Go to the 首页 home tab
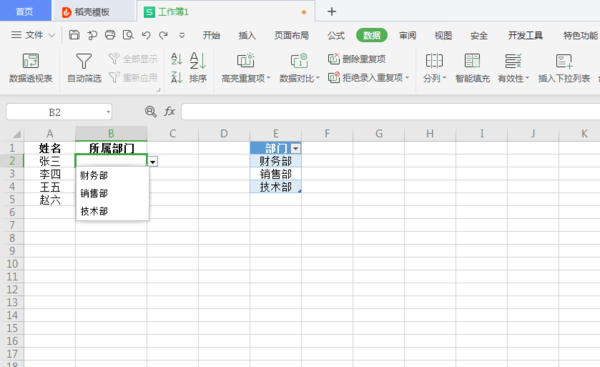 (x=25, y=11)
